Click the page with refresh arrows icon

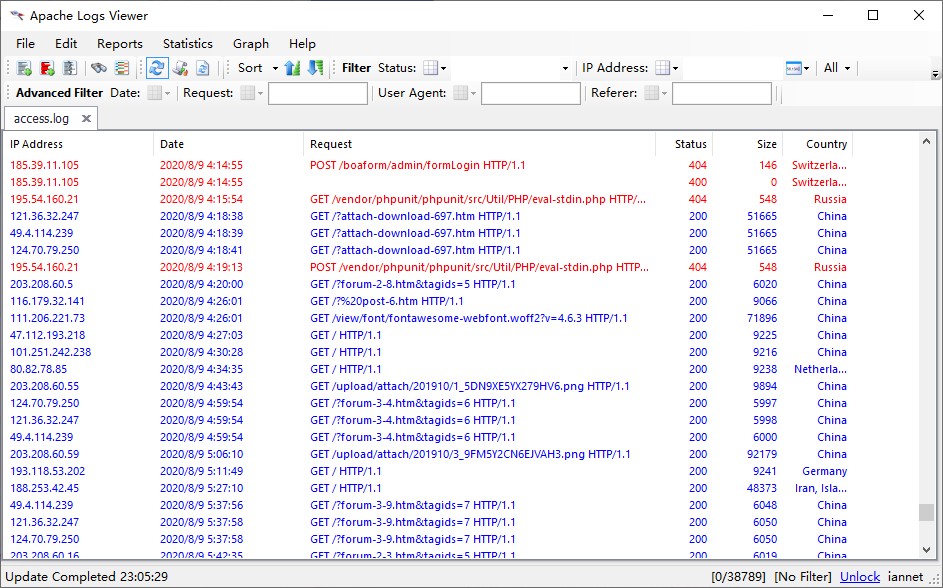[203, 68]
